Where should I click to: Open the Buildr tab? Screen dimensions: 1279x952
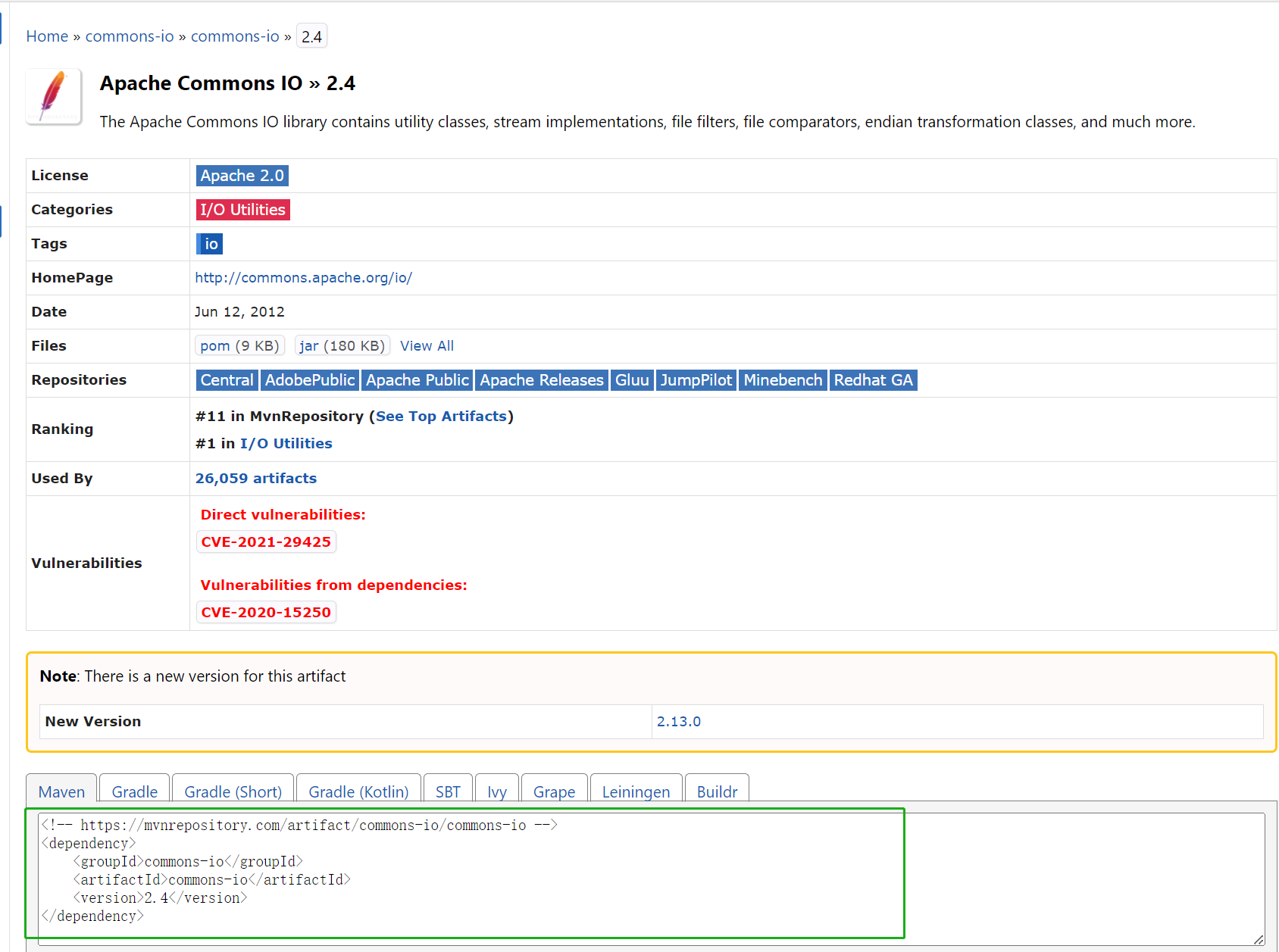pyautogui.click(x=716, y=791)
